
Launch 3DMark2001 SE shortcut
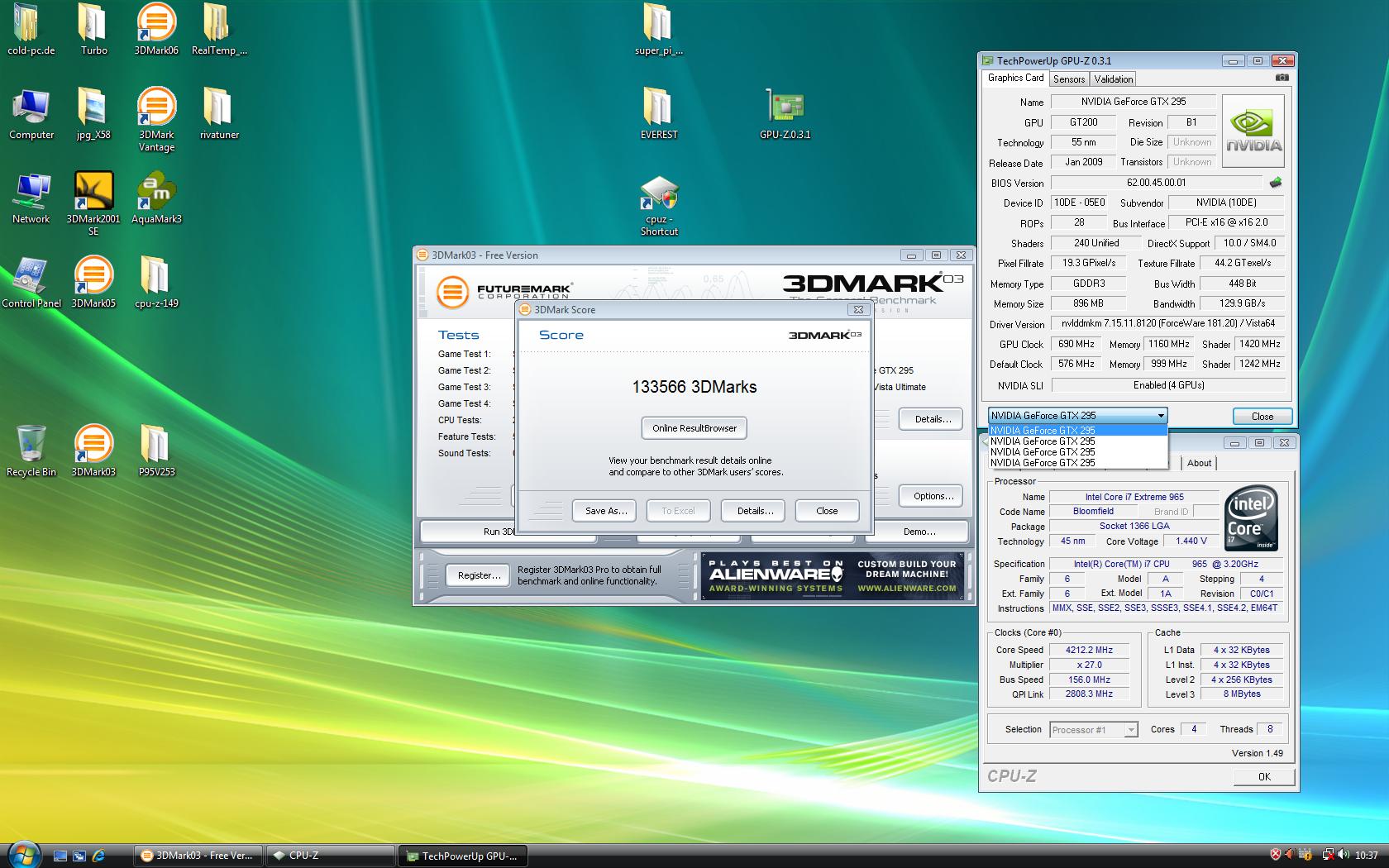[93, 204]
